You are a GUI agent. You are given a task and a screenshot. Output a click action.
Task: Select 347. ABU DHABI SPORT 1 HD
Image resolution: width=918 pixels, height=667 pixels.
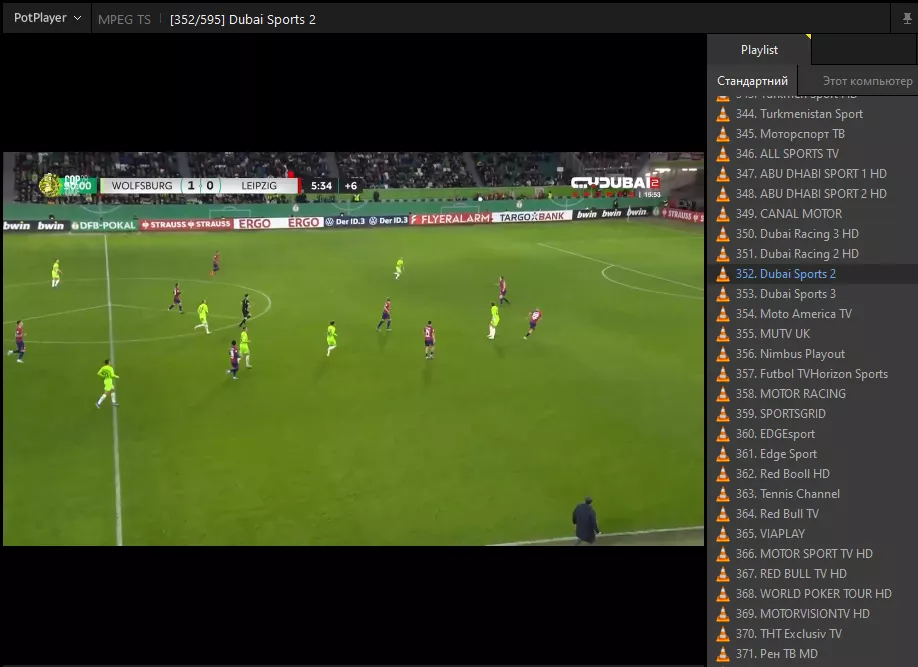813,174
